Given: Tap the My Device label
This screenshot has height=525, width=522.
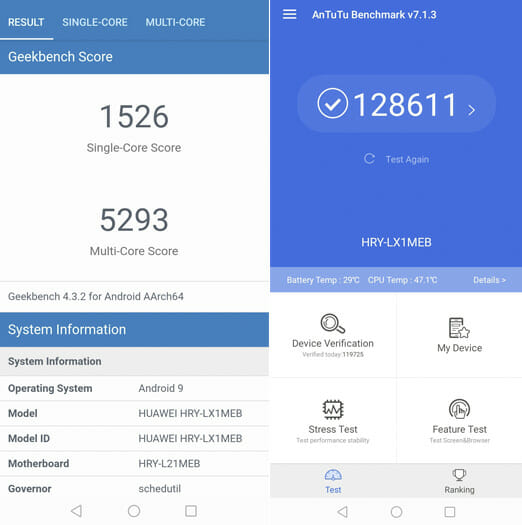Looking at the screenshot, I should [459, 348].
